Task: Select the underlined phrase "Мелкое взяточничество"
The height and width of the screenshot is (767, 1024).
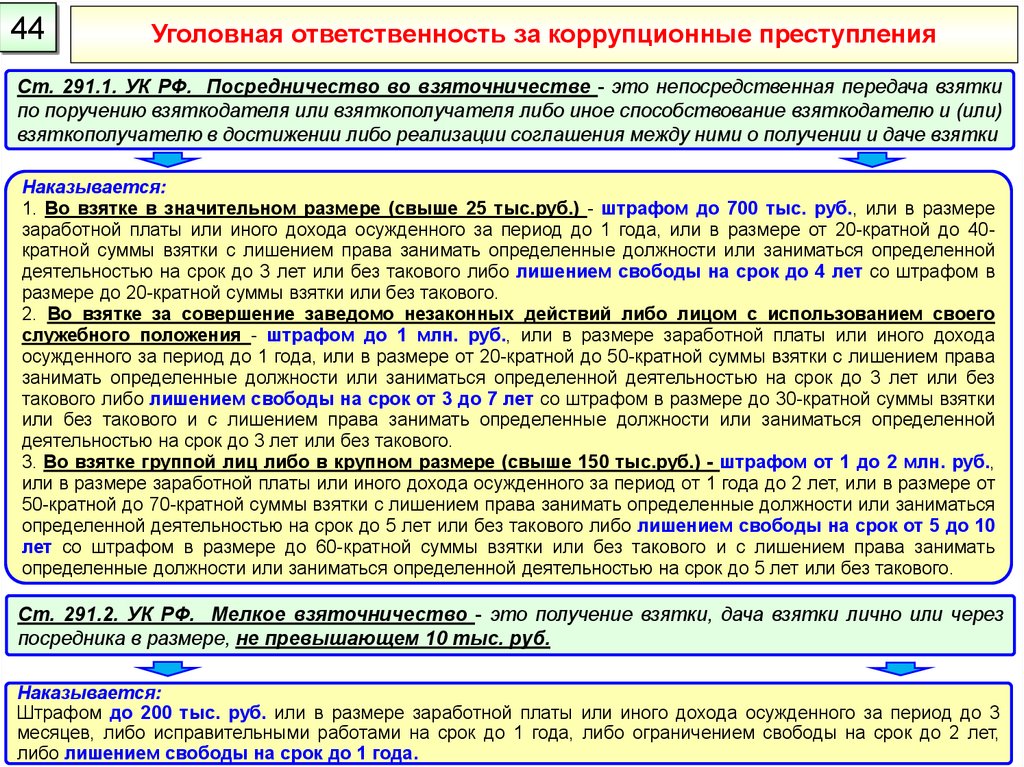Action: point(340,615)
